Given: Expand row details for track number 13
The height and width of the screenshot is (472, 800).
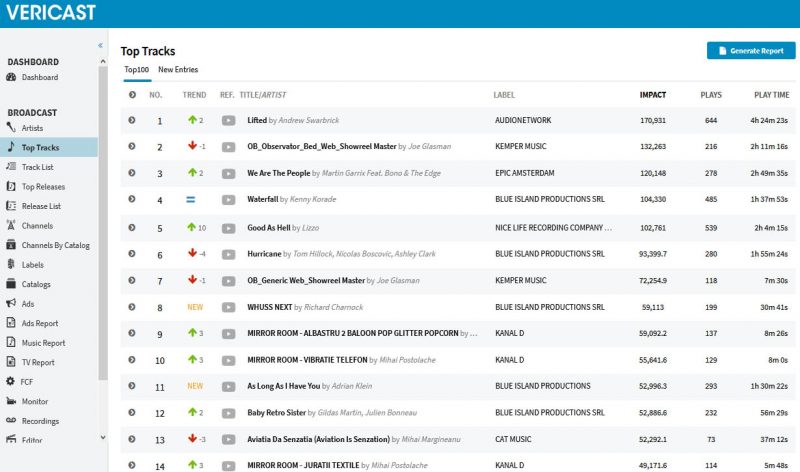Looking at the screenshot, I should [132, 439].
